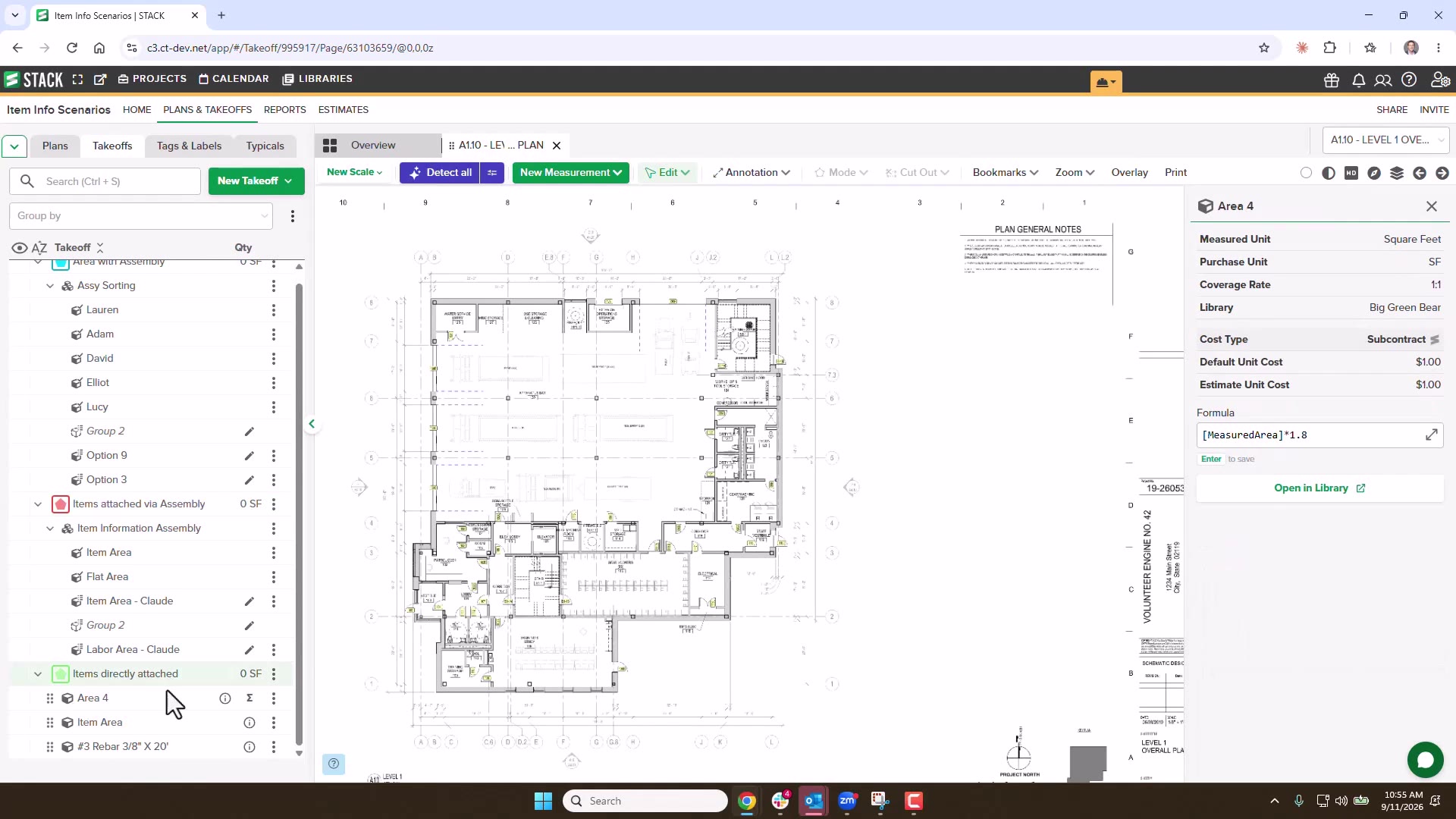Open three-dot menu for Lauren row

[274, 310]
